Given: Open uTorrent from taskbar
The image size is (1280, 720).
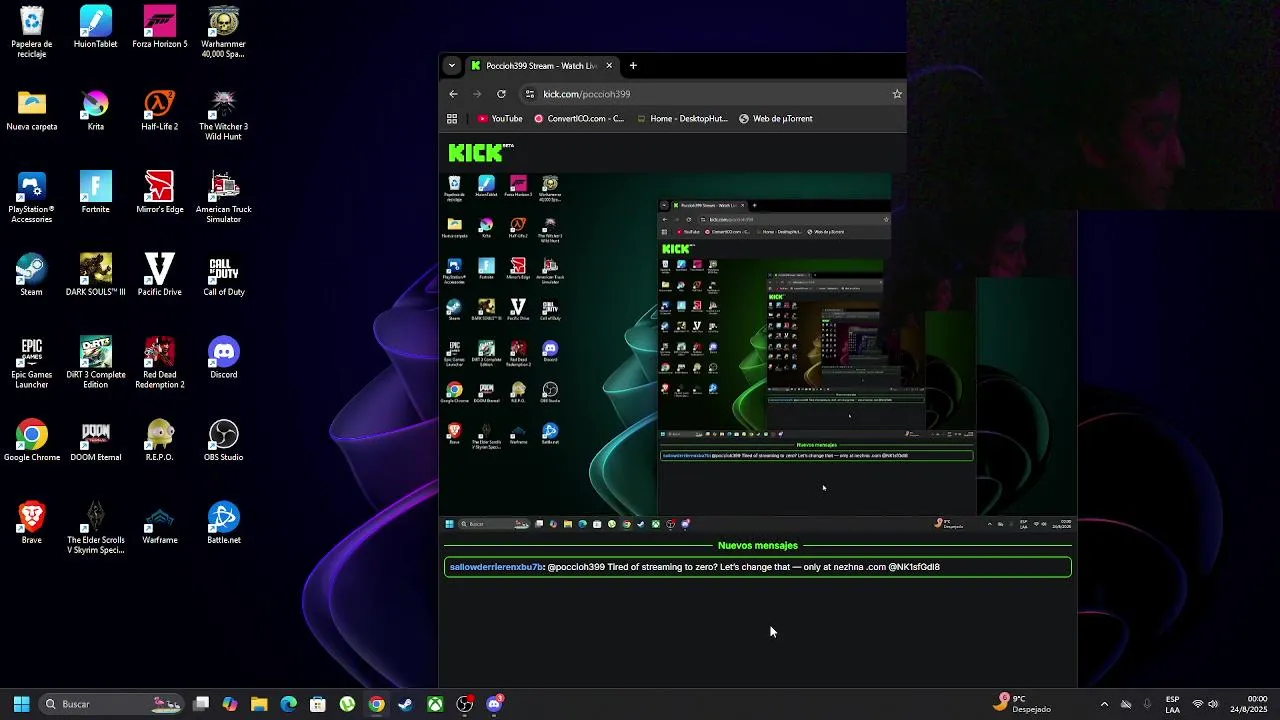Looking at the screenshot, I should [347, 704].
